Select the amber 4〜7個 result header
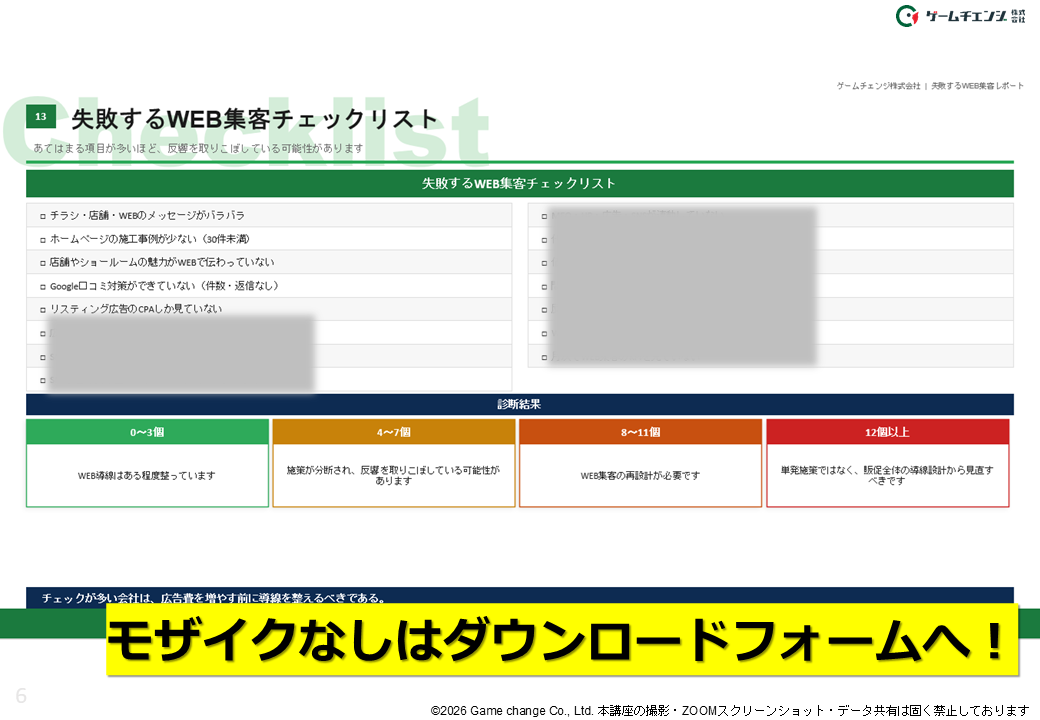This screenshot has height=720, width=1040. click(x=394, y=432)
